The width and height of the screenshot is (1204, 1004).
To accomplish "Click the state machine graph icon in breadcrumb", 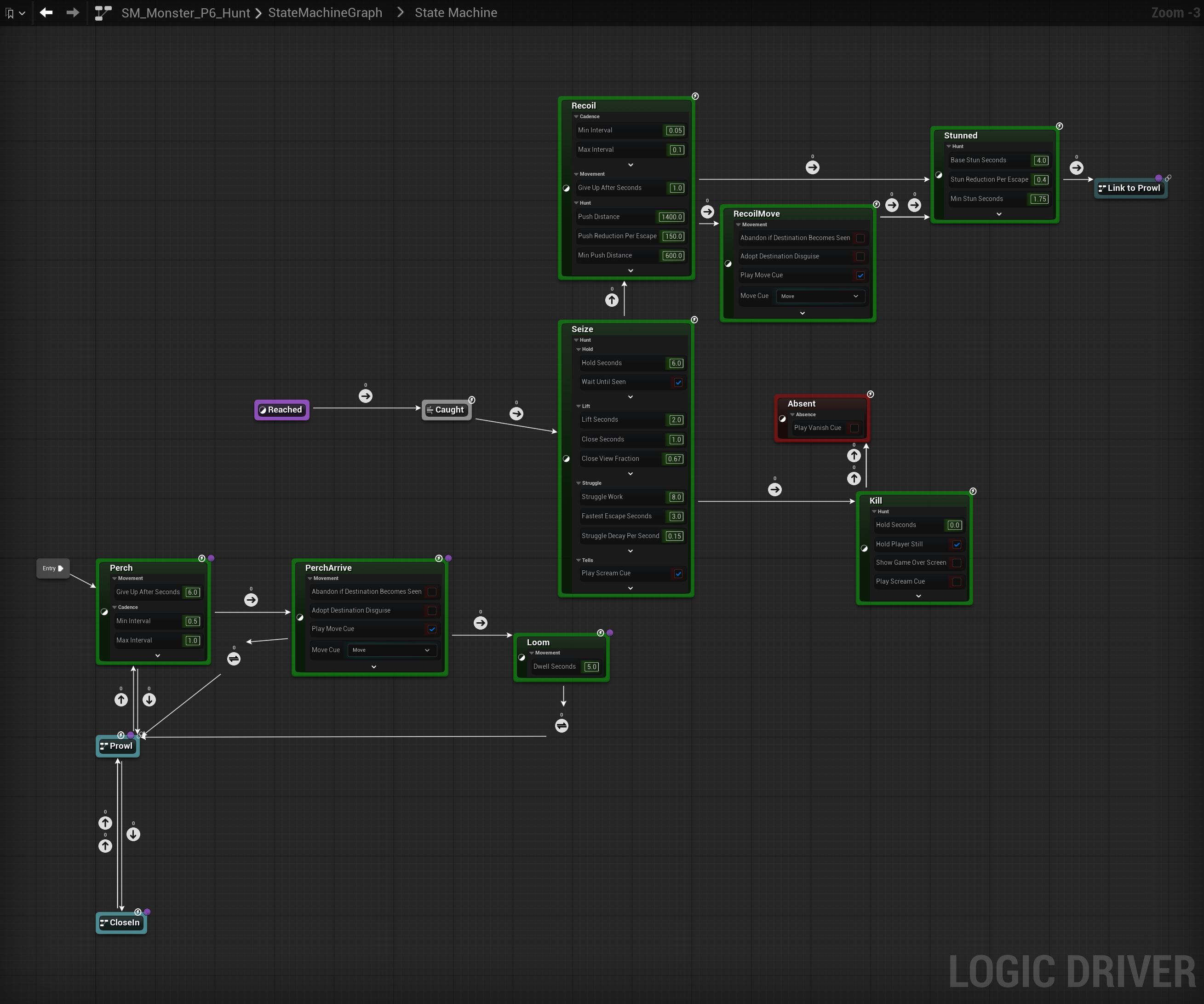I will click(x=103, y=12).
